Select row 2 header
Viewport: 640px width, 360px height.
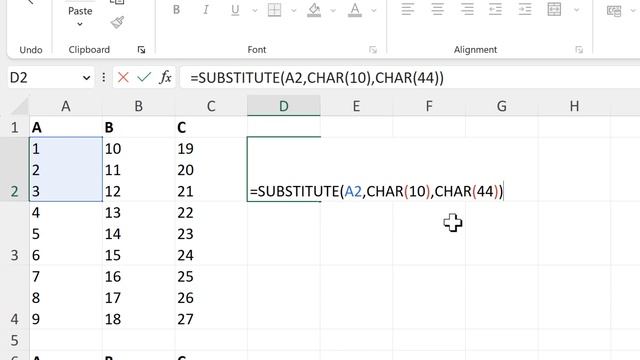point(15,169)
